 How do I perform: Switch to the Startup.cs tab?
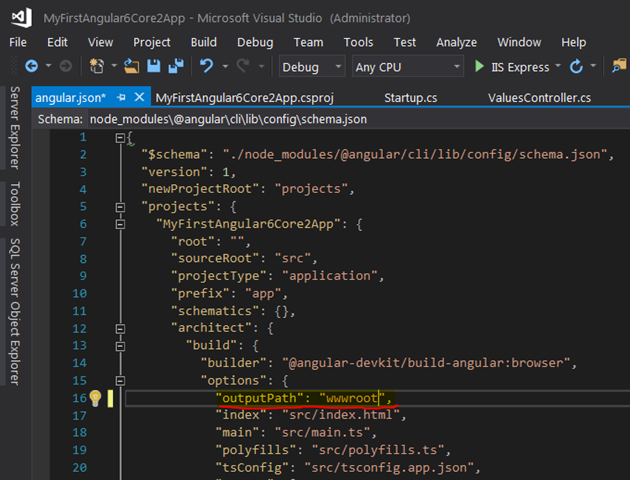[x=410, y=98]
